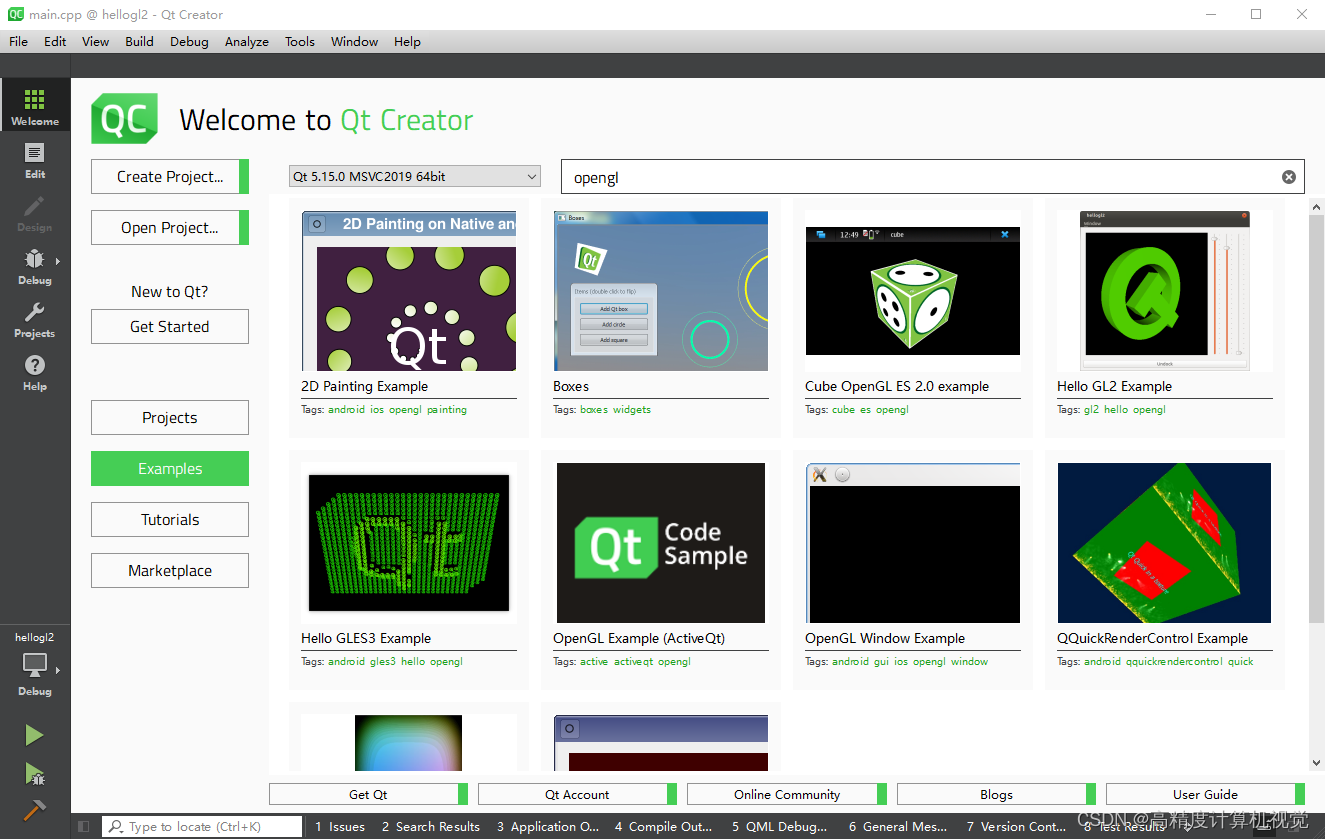
Task: Open the 5 QML Debugger pane
Action: pyautogui.click(x=780, y=826)
